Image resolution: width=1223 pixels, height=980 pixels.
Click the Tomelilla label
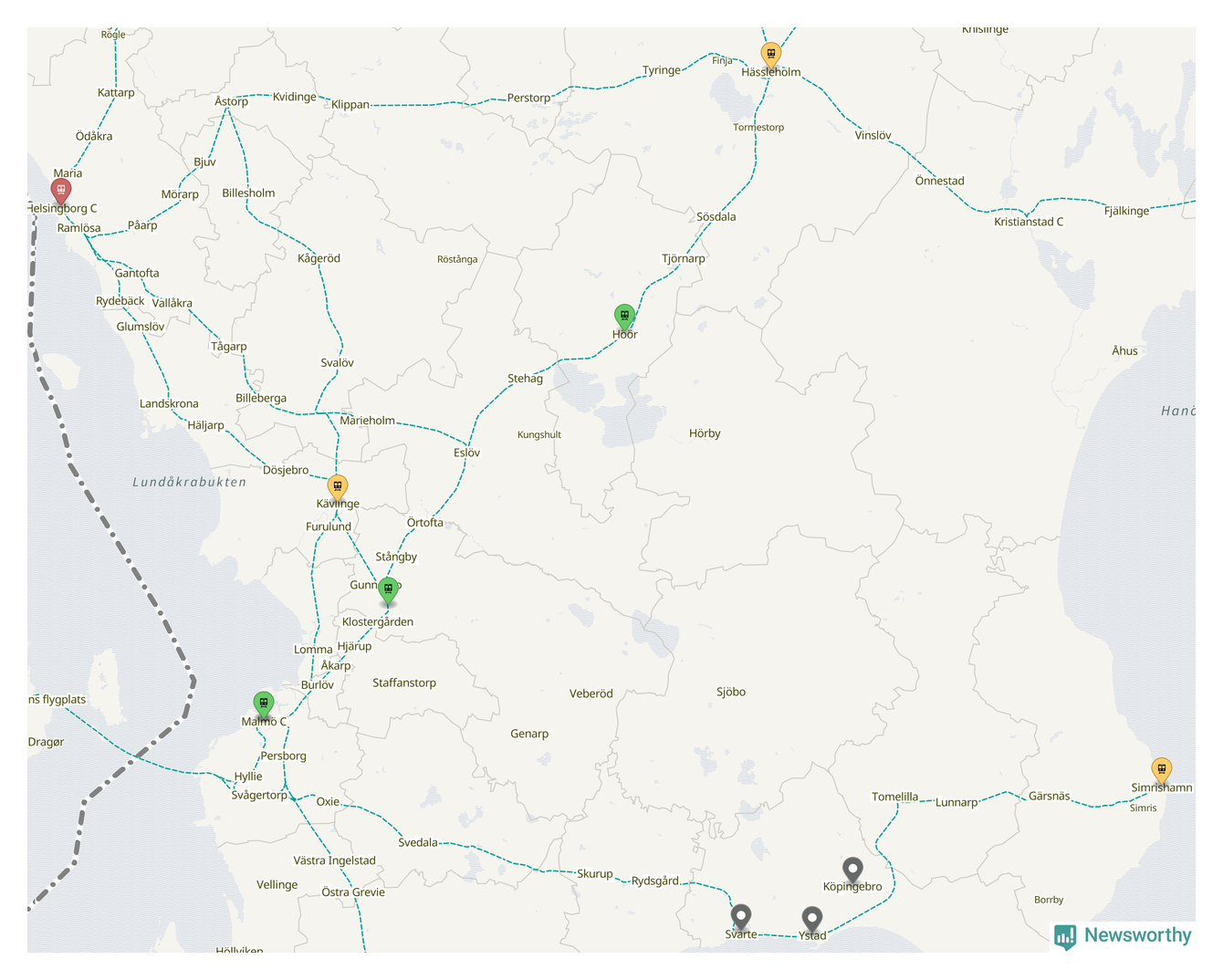coord(895,797)
